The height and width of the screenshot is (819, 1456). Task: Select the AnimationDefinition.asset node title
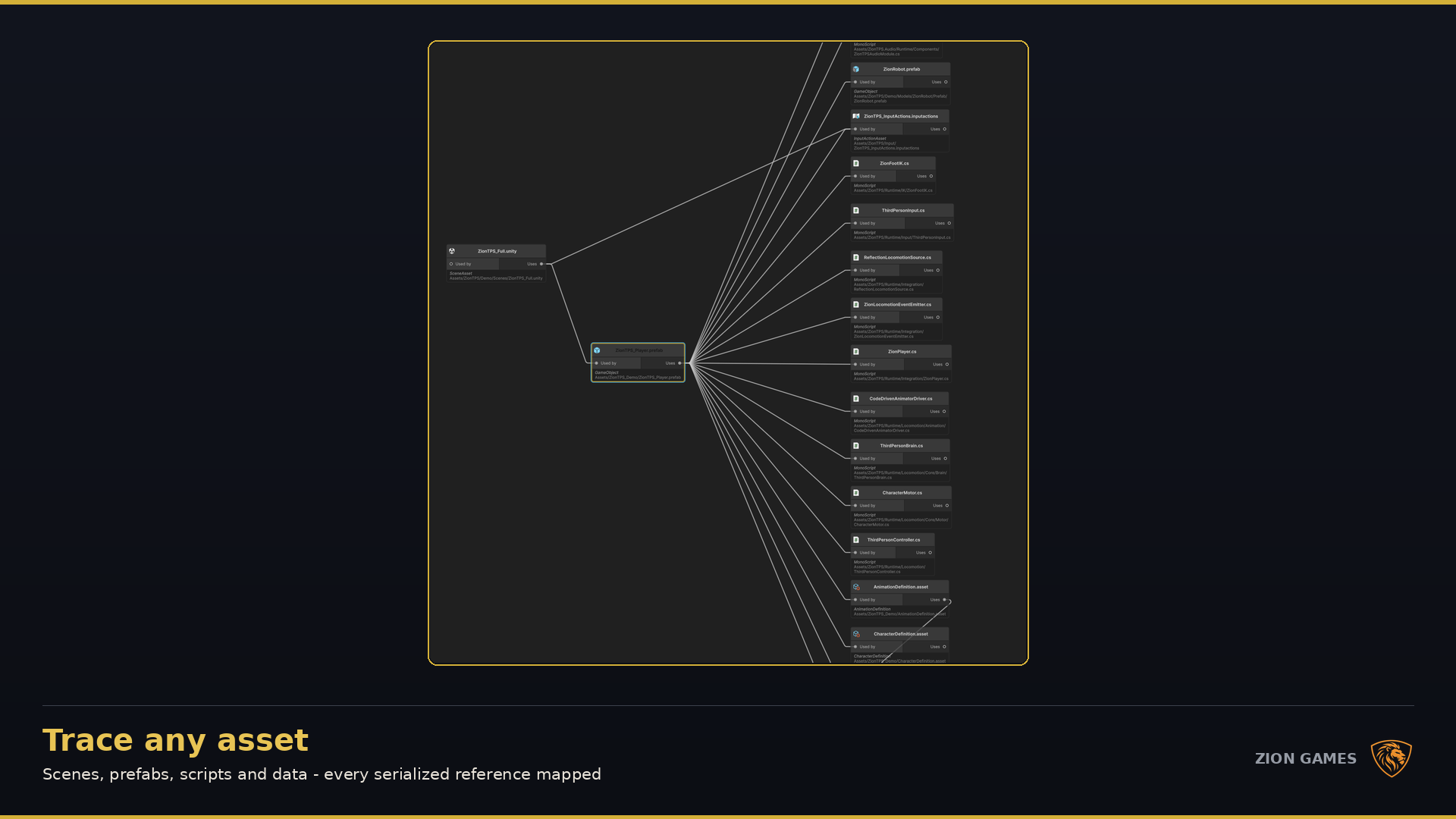coord(900,586)
